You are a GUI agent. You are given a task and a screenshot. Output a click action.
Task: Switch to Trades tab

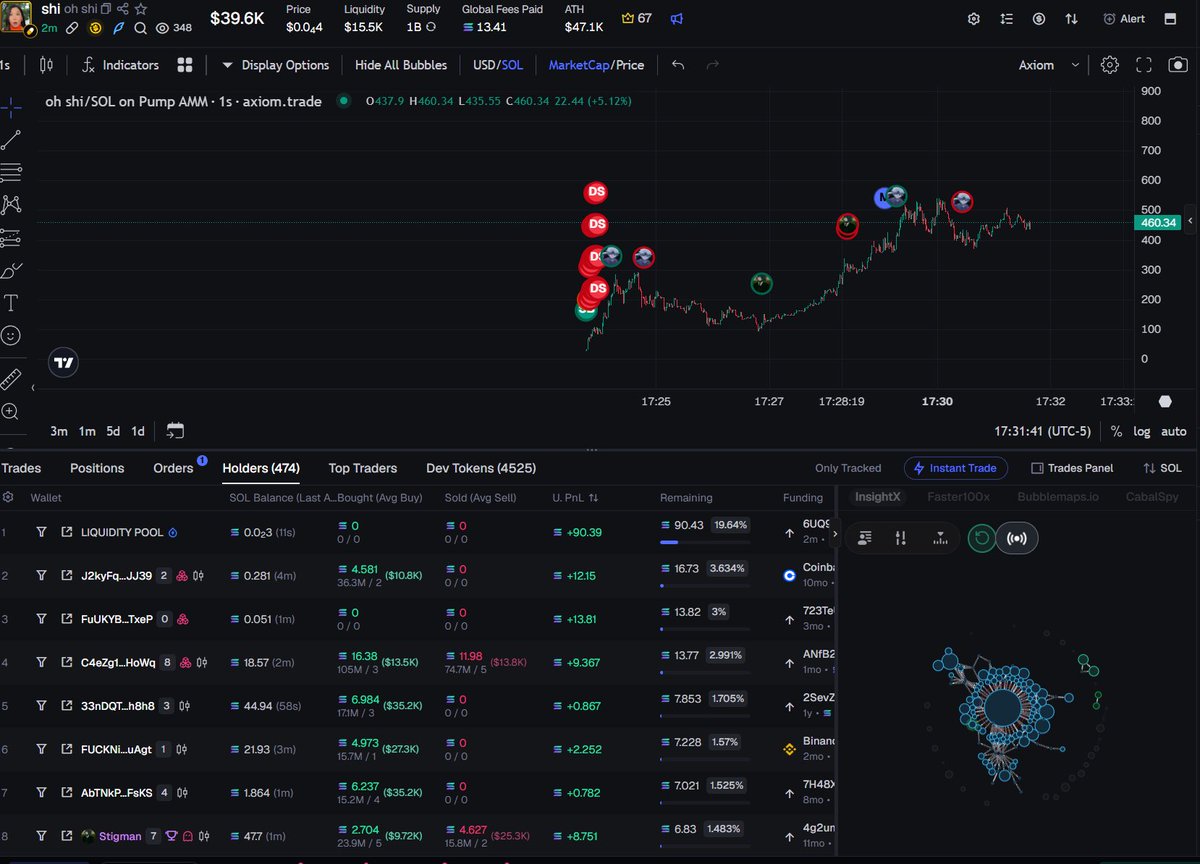click(x=21, y=468)
